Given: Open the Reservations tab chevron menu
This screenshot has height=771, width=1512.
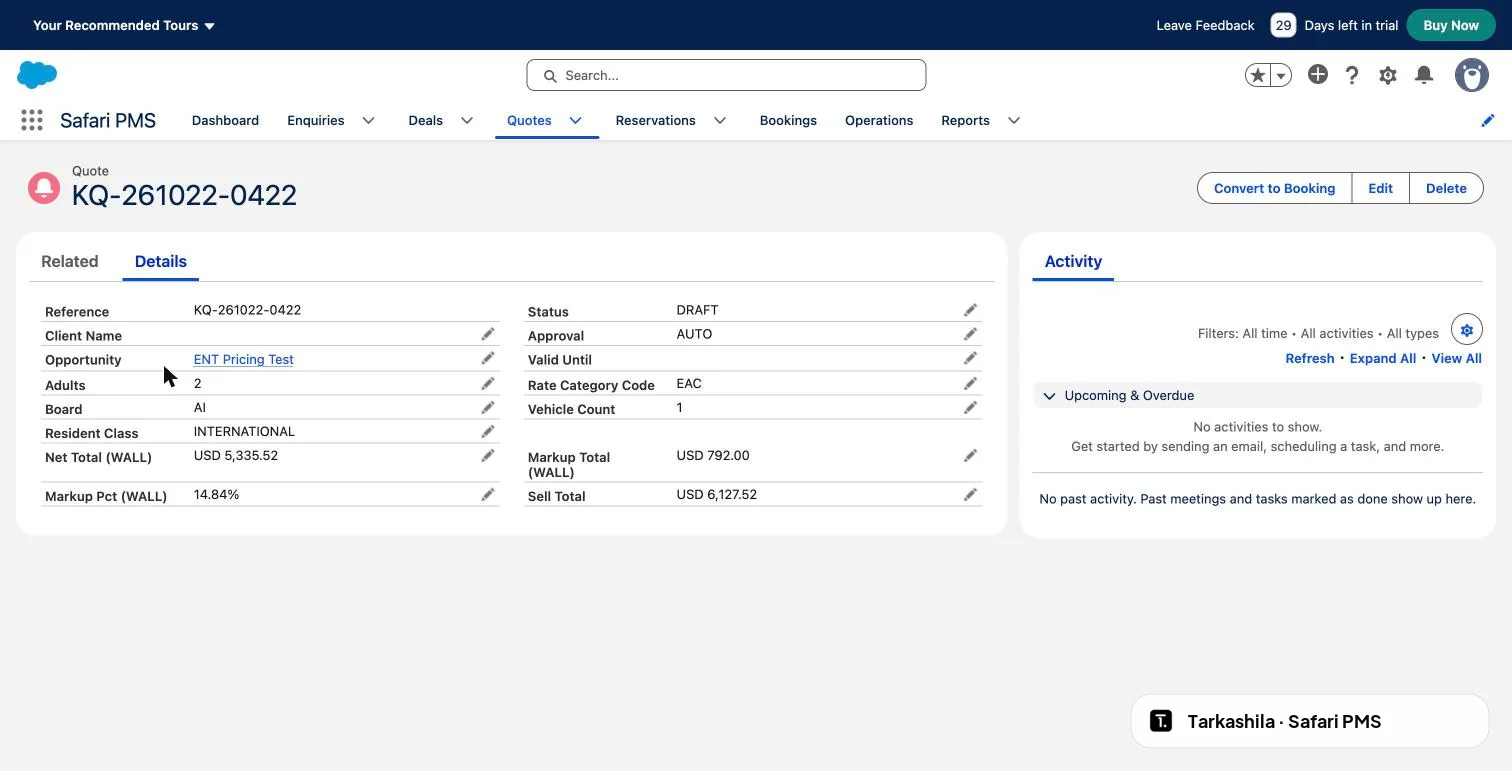Looking at the screenshot, I should [x=720, y=120].
